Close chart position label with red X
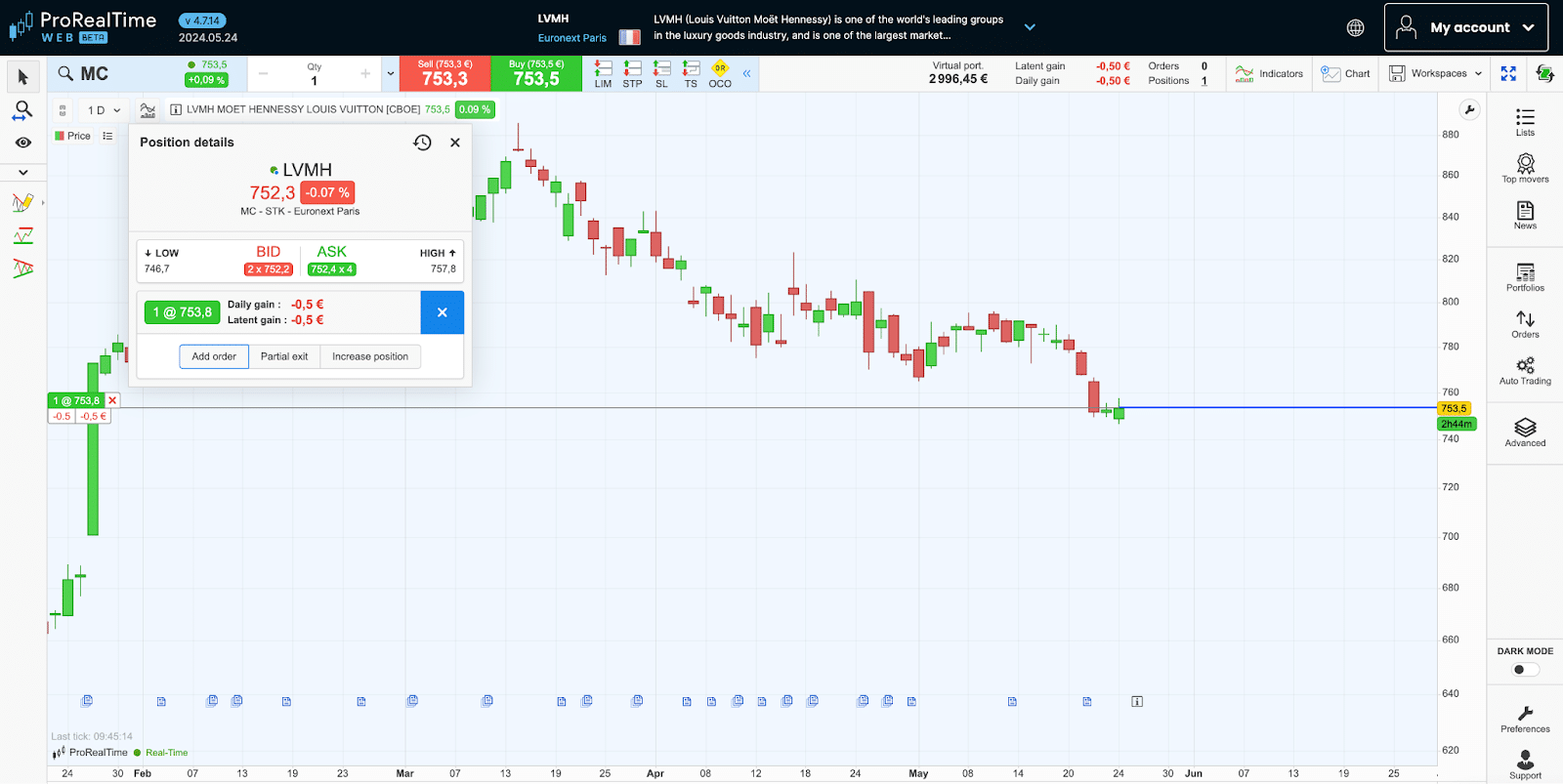 click(x=112, y=400)
